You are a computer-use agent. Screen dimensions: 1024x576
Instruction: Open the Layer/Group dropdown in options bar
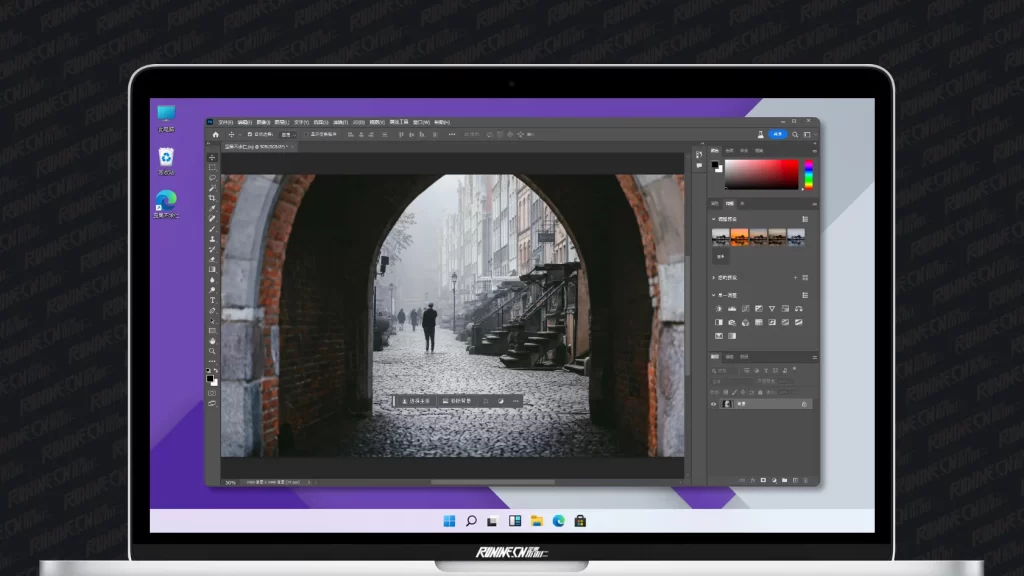point(287,134)
